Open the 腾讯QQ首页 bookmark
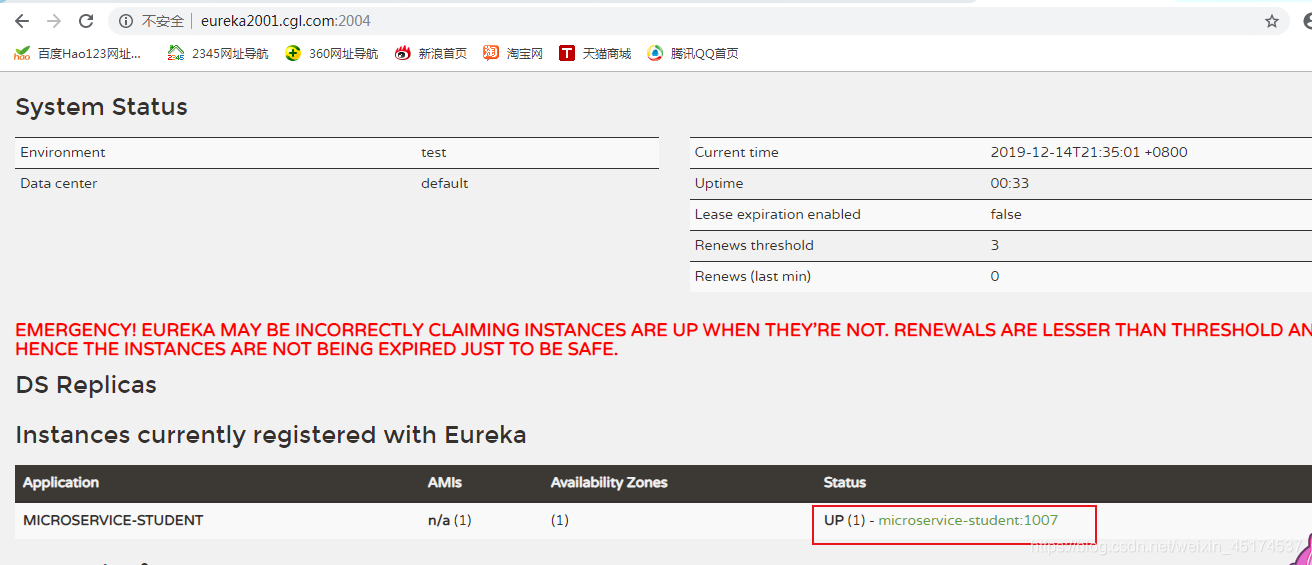Screen dimensions: 1312x565 [x=693, y=54]
